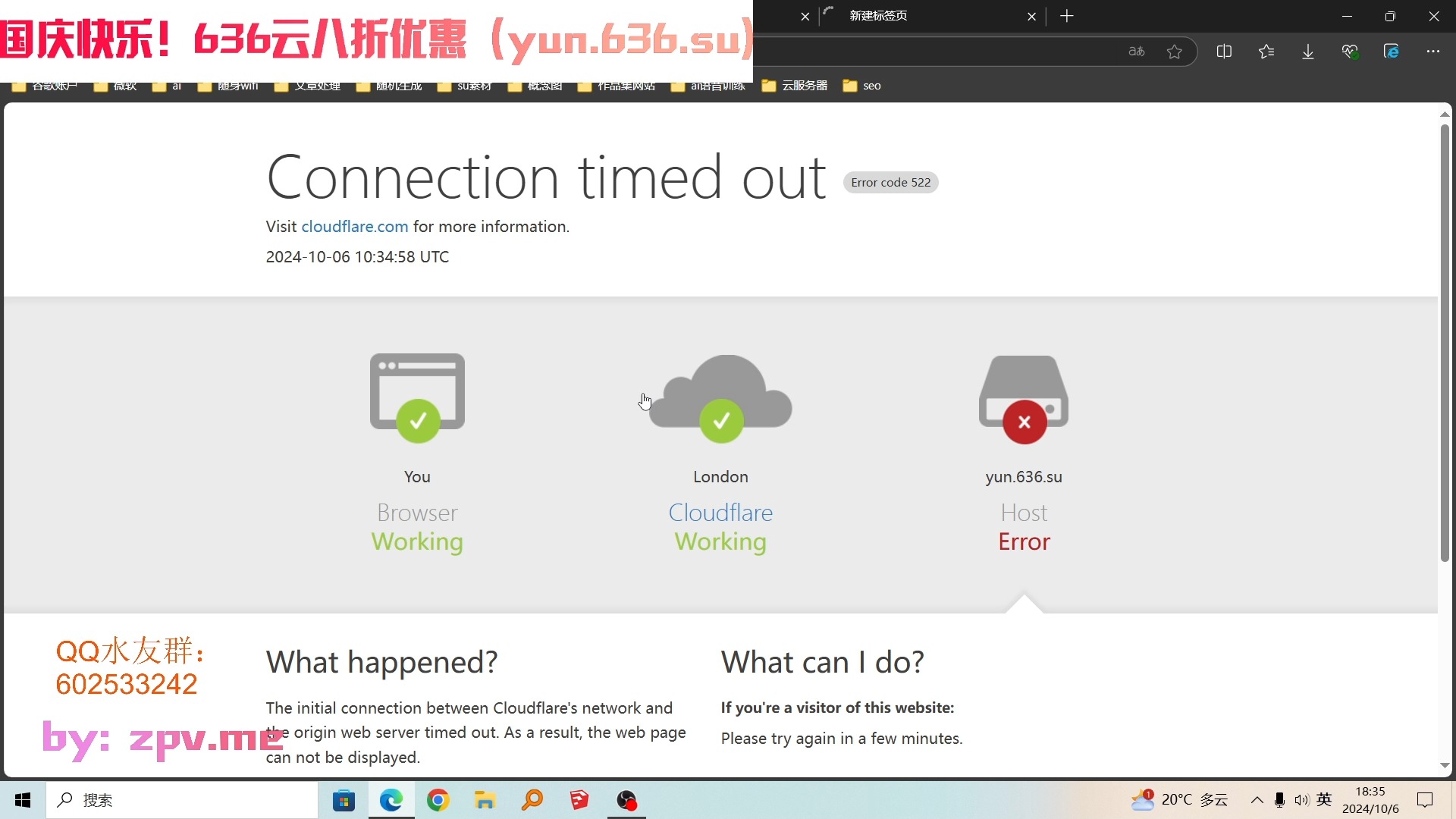Open File Explorer from the taskbar
The width and height of the screenshot is (1456, 819).
pyautogui.click(x=485, y=800)
